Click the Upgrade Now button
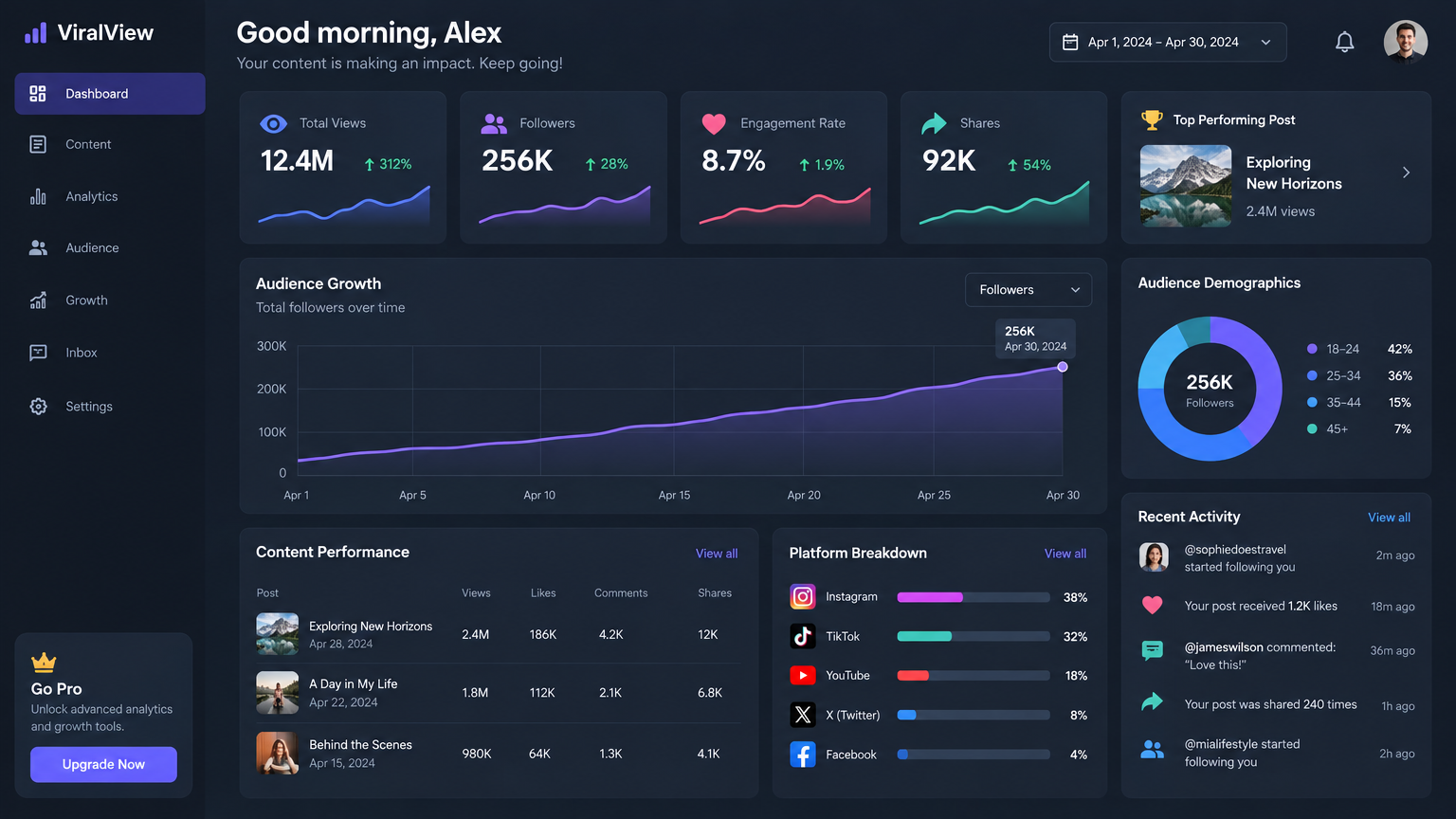The width and height of the screenshot is (1456, 819). 103,765
